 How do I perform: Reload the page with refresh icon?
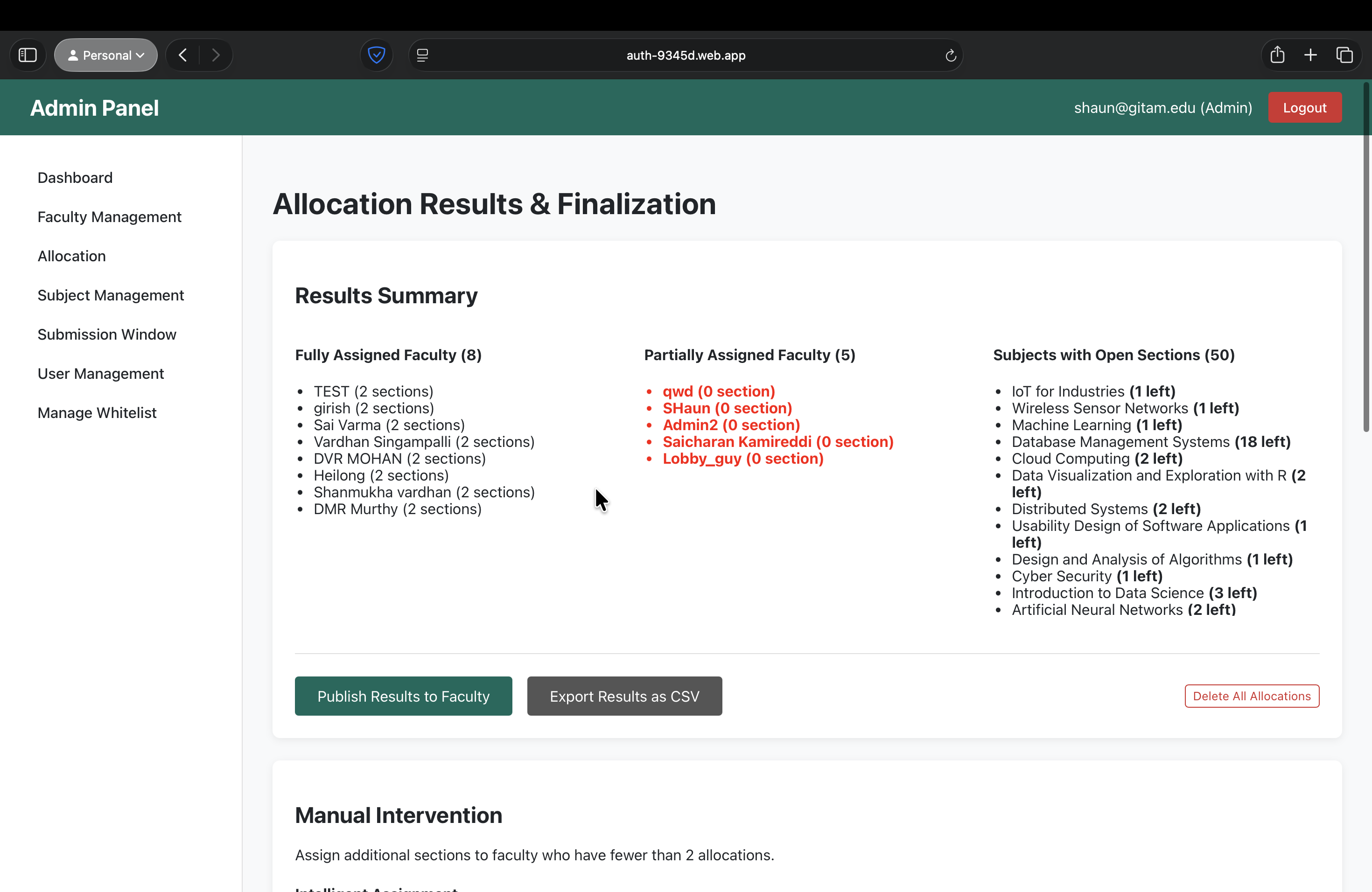tap(951, 56)
